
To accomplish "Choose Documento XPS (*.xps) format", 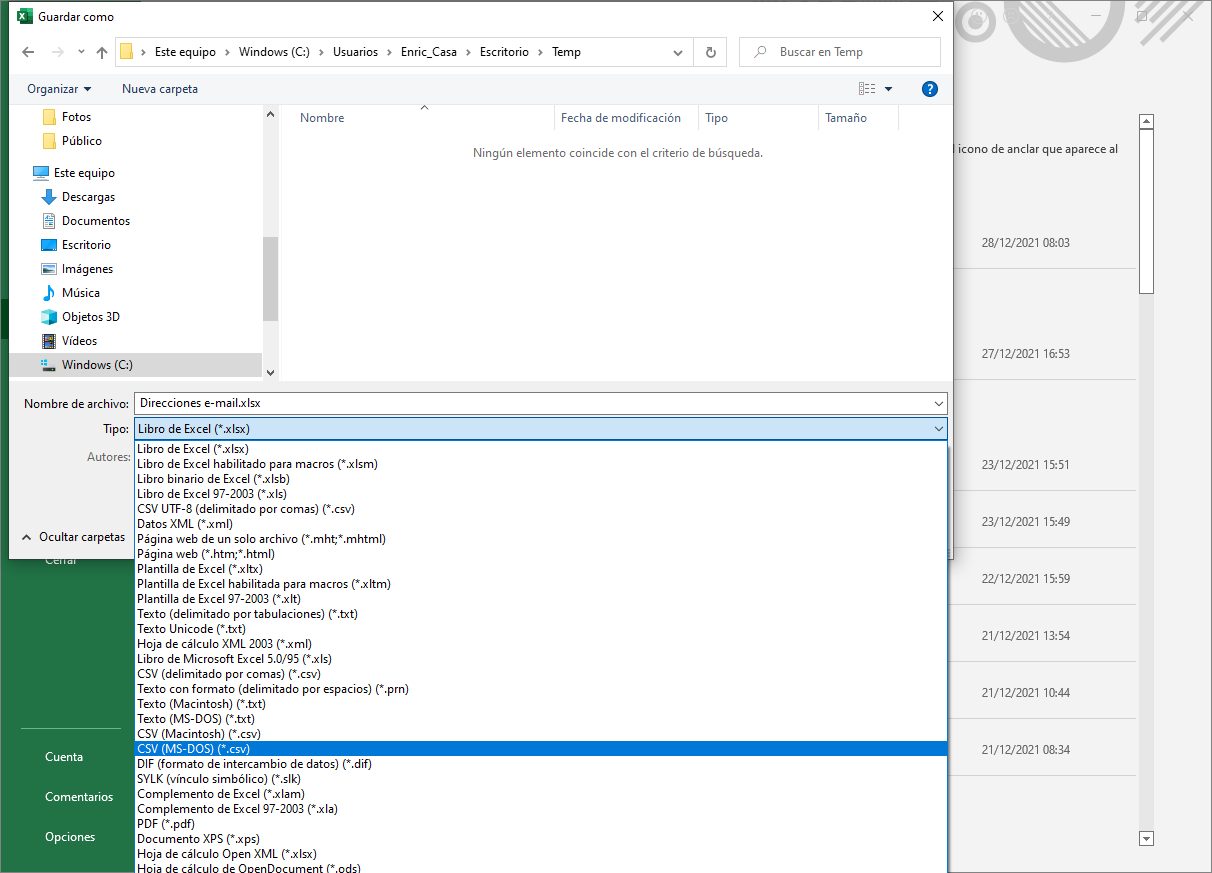I will (541, 839).
